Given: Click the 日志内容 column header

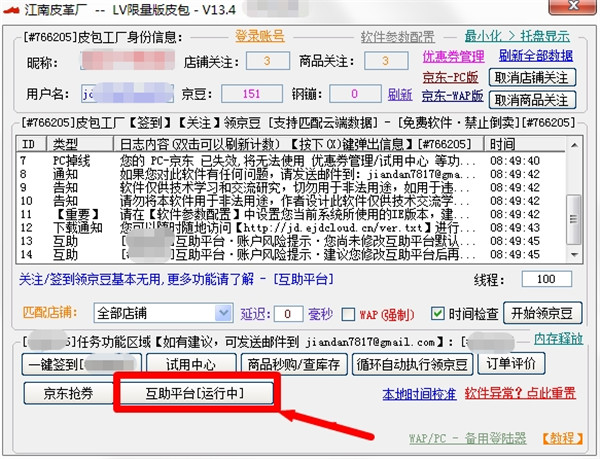Looking at the screenshot, I should 298,144.
